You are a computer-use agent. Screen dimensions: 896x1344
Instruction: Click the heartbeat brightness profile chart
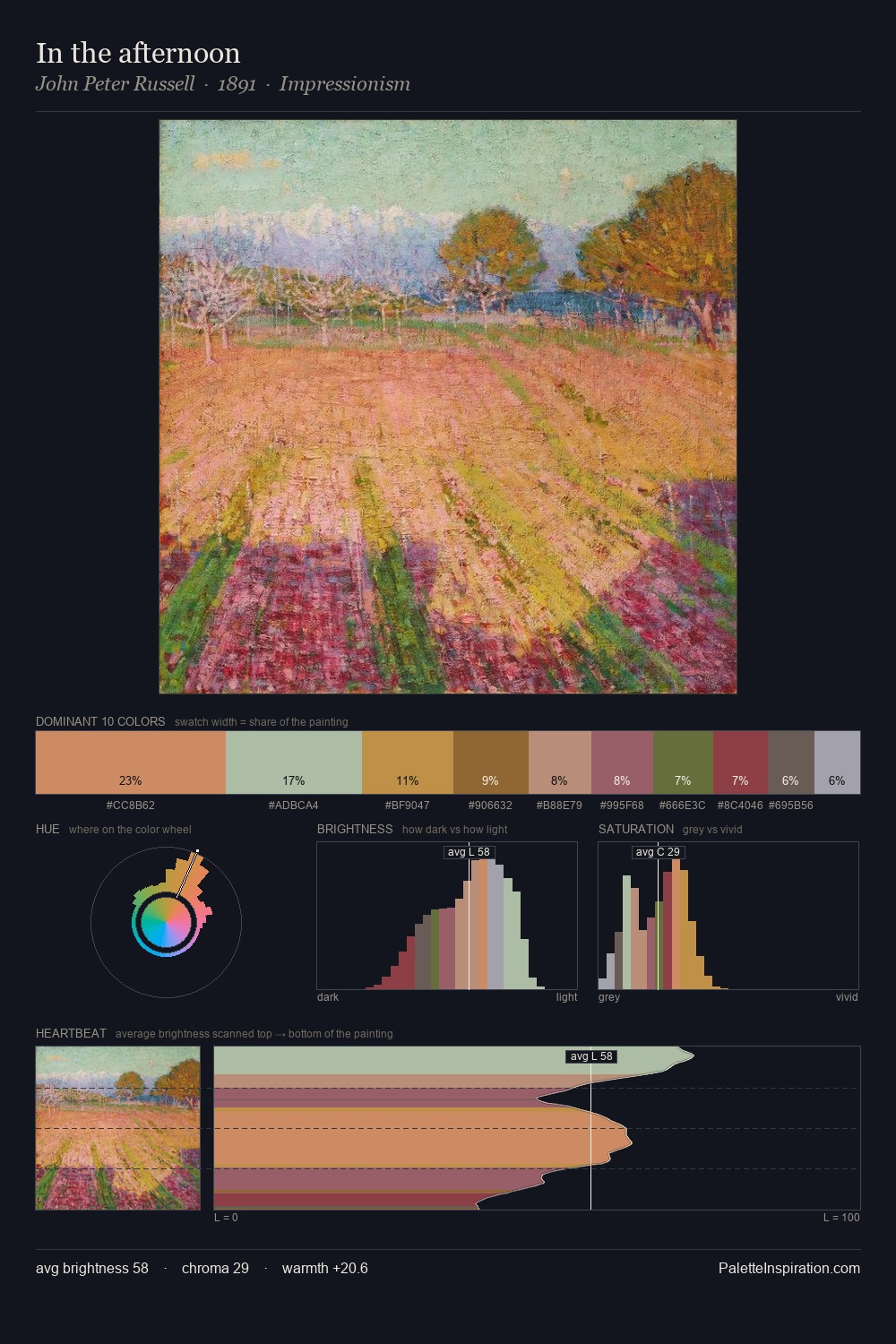[537, 1128]
